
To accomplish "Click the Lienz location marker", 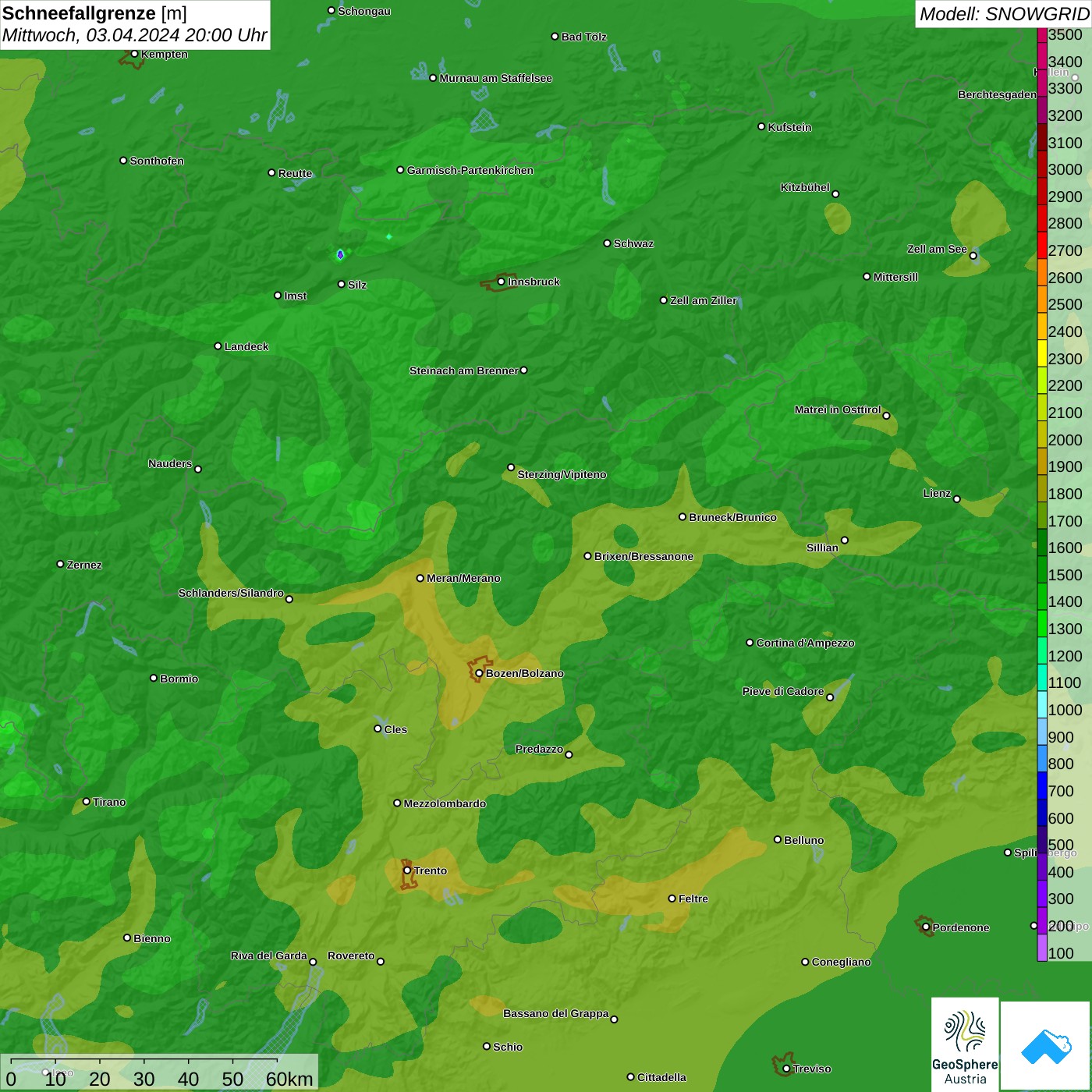I will coord(956,499).
